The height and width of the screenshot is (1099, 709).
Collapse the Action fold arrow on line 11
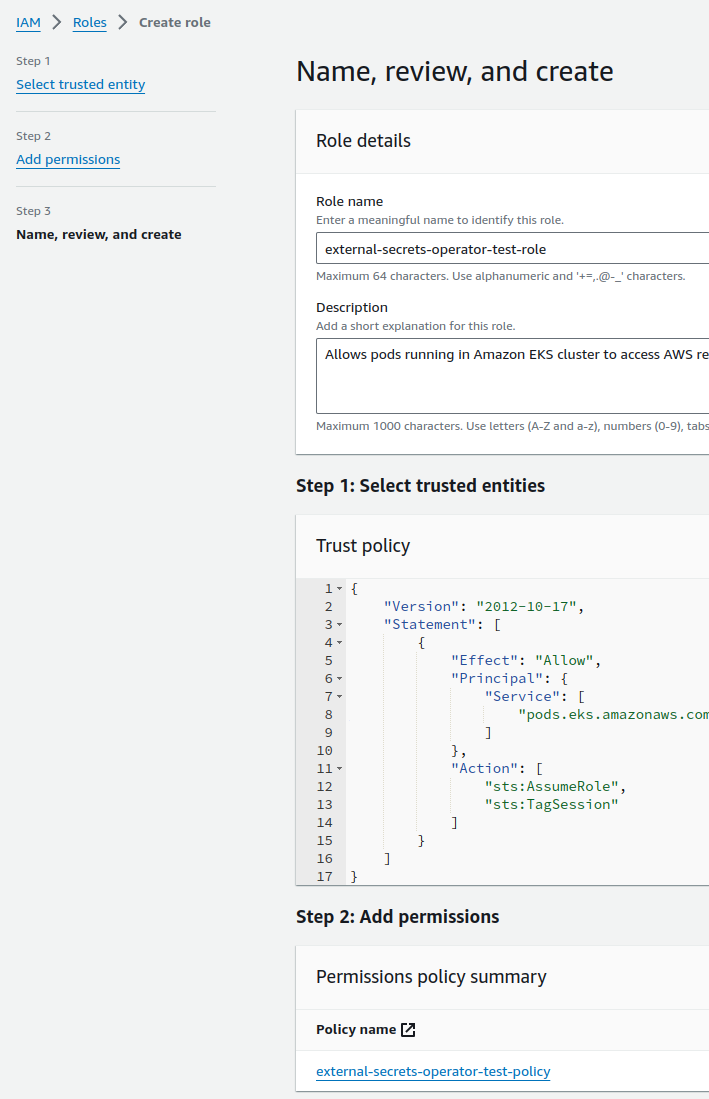pyautogui.click(x=339, y=769)
